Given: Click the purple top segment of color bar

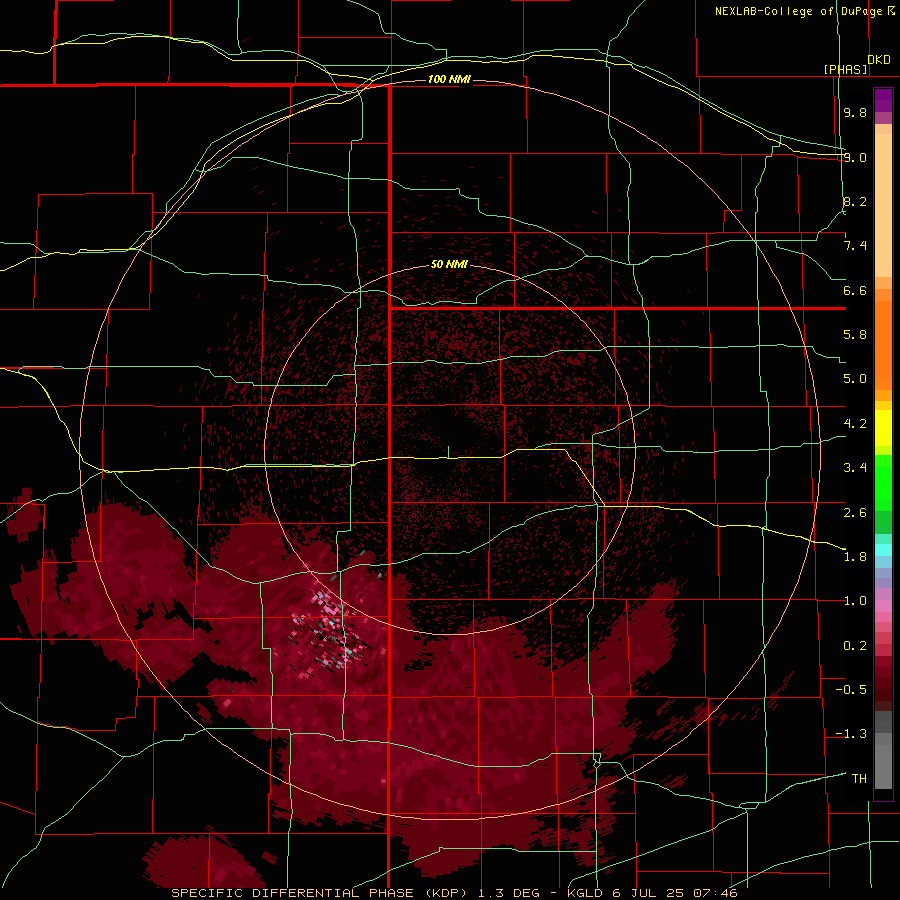Looking at the screenshot, I should click(883, 100).
